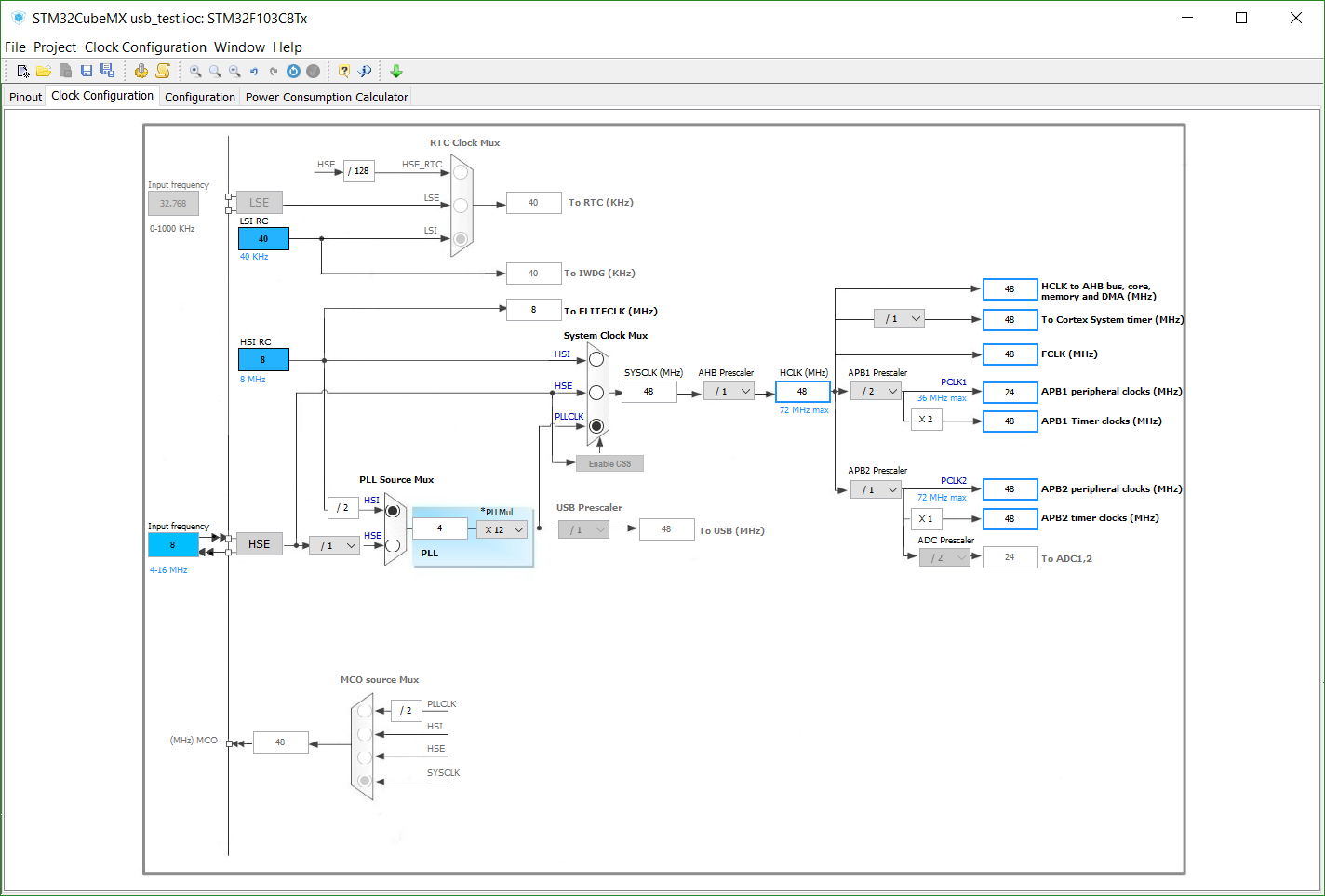Open About info speech bubble icon
The image size is (1325, 896).
click(x=365, y=71)
